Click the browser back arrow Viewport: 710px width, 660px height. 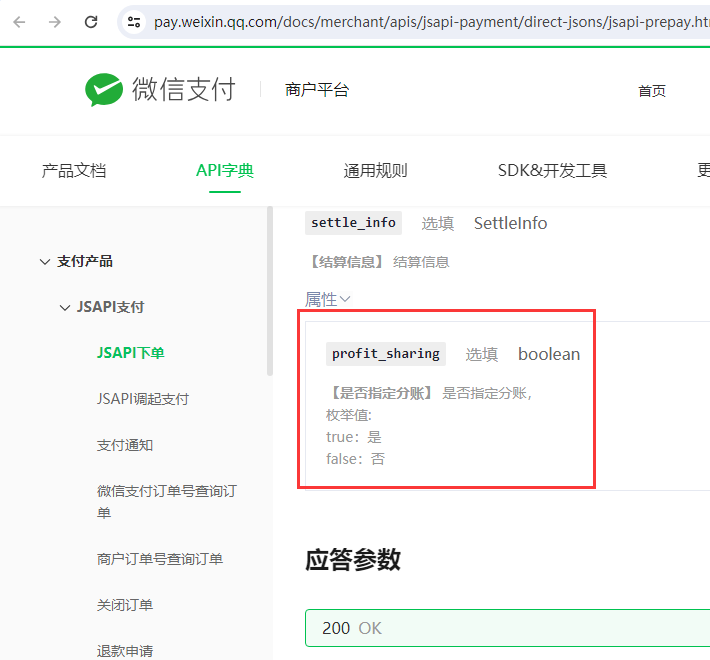[19, 22]
